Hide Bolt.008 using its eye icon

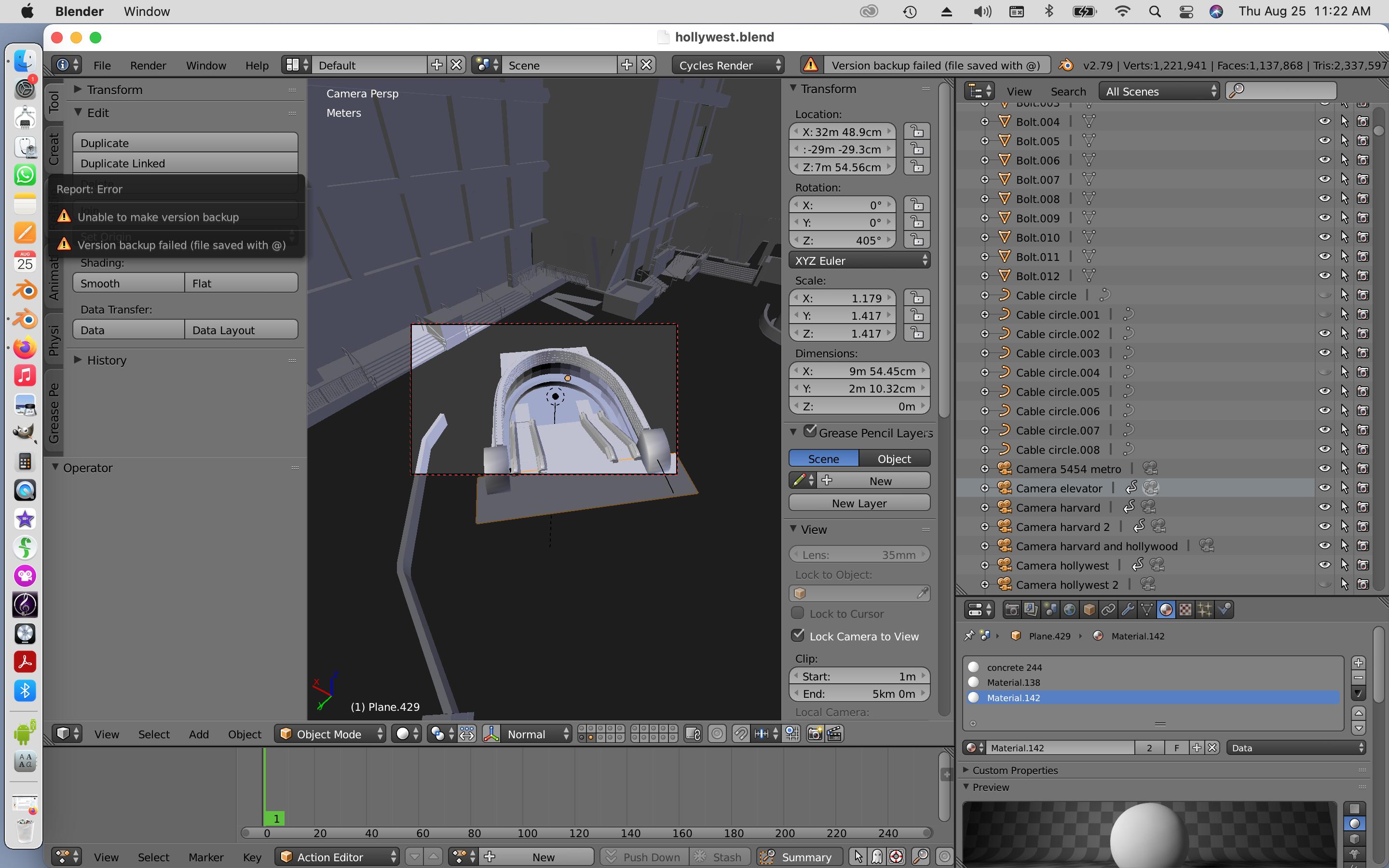click(x=1324, y=199)
